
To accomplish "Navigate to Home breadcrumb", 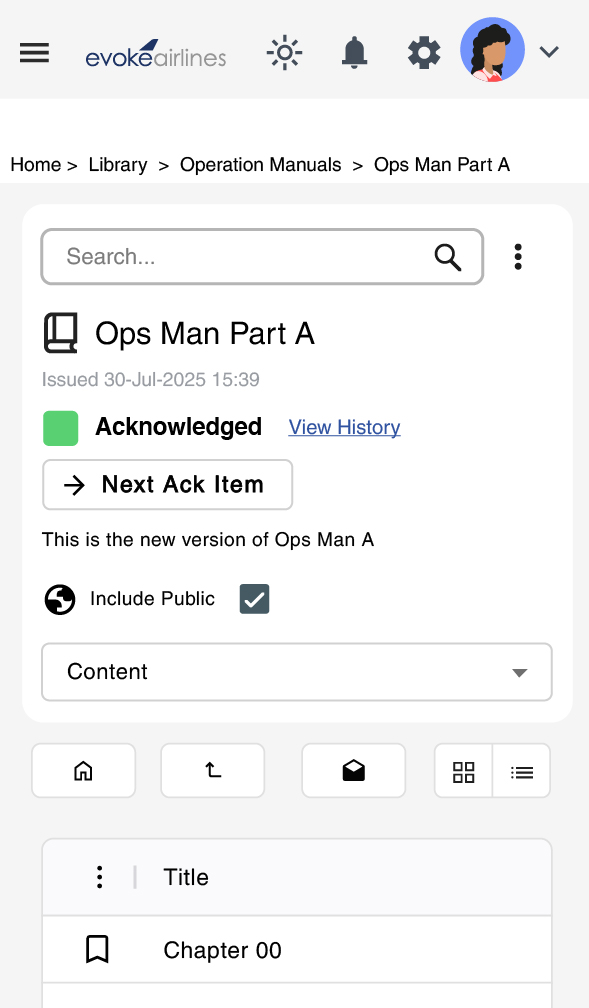I will pos(35,165).
